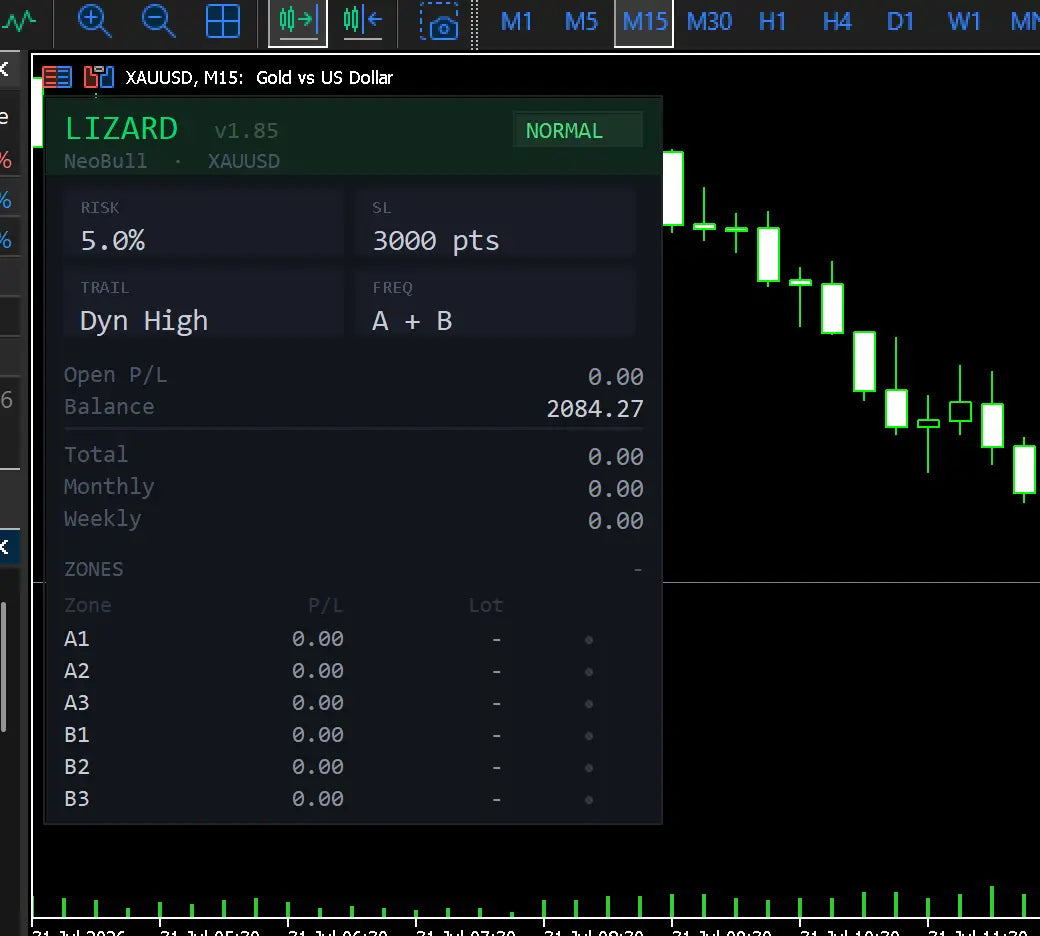Toggle the B1 zone status dot
Image resolution: width=1040 pixels, height=936 pixels.
click(x=588, y=736)
